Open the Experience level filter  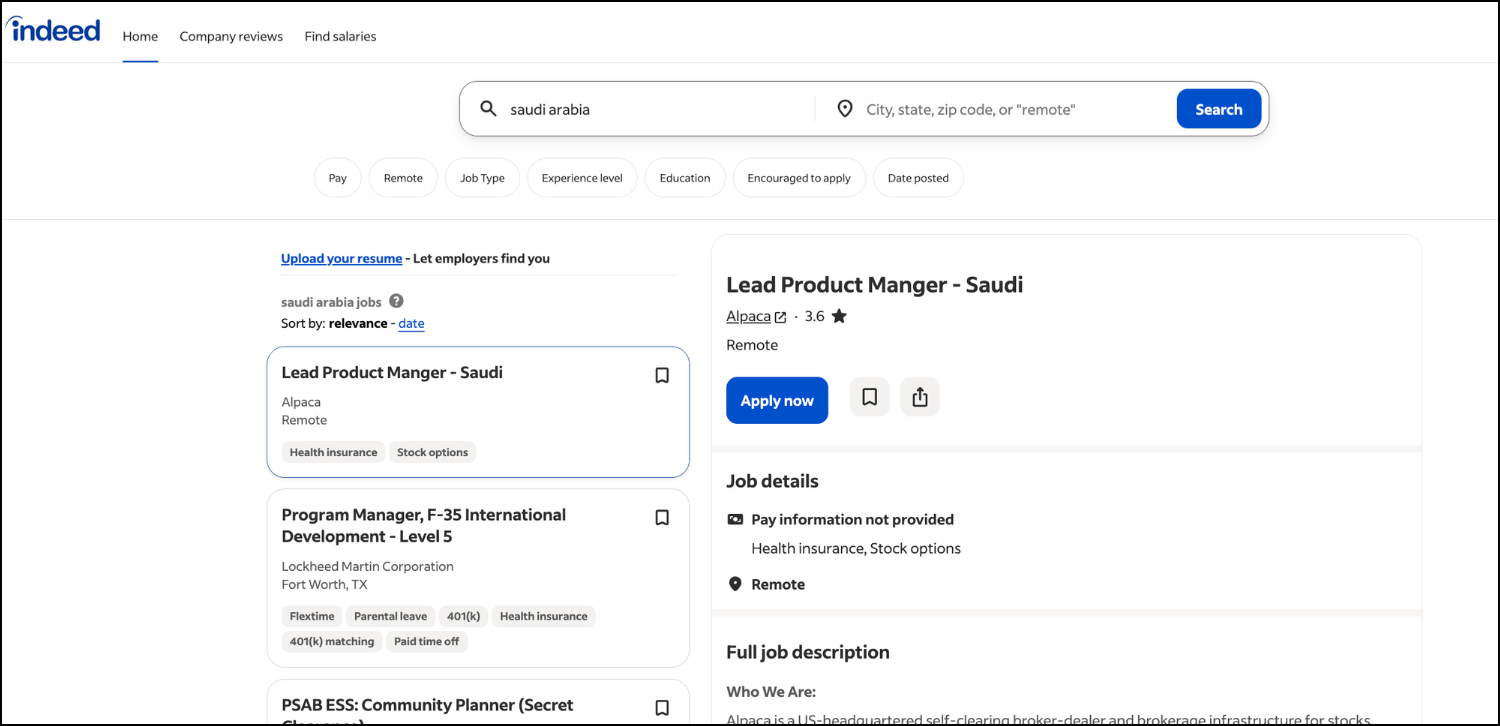pyautogui.click(x=582, y=178)
